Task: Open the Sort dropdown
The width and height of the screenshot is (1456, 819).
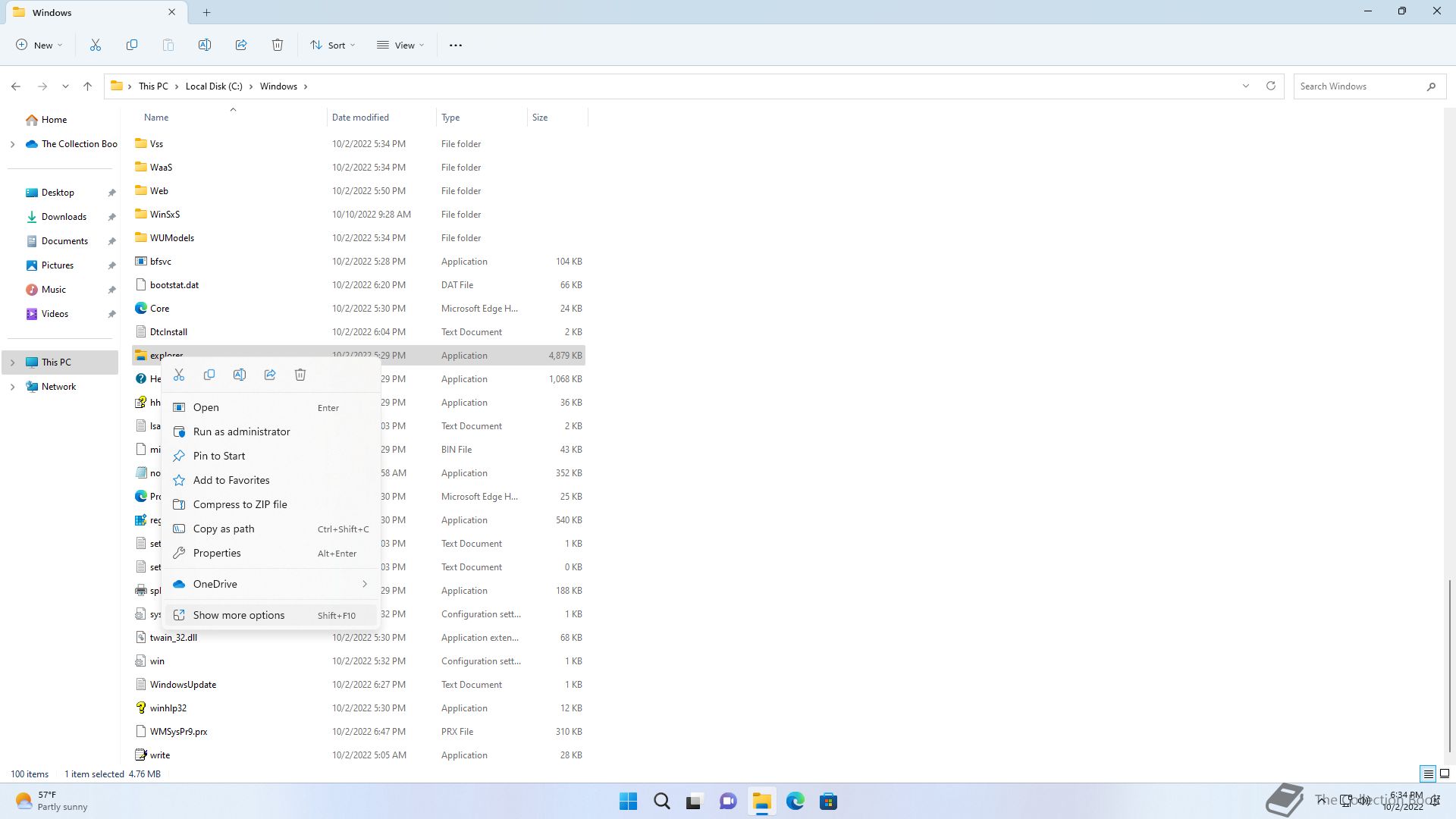Action: pos(333,45)
